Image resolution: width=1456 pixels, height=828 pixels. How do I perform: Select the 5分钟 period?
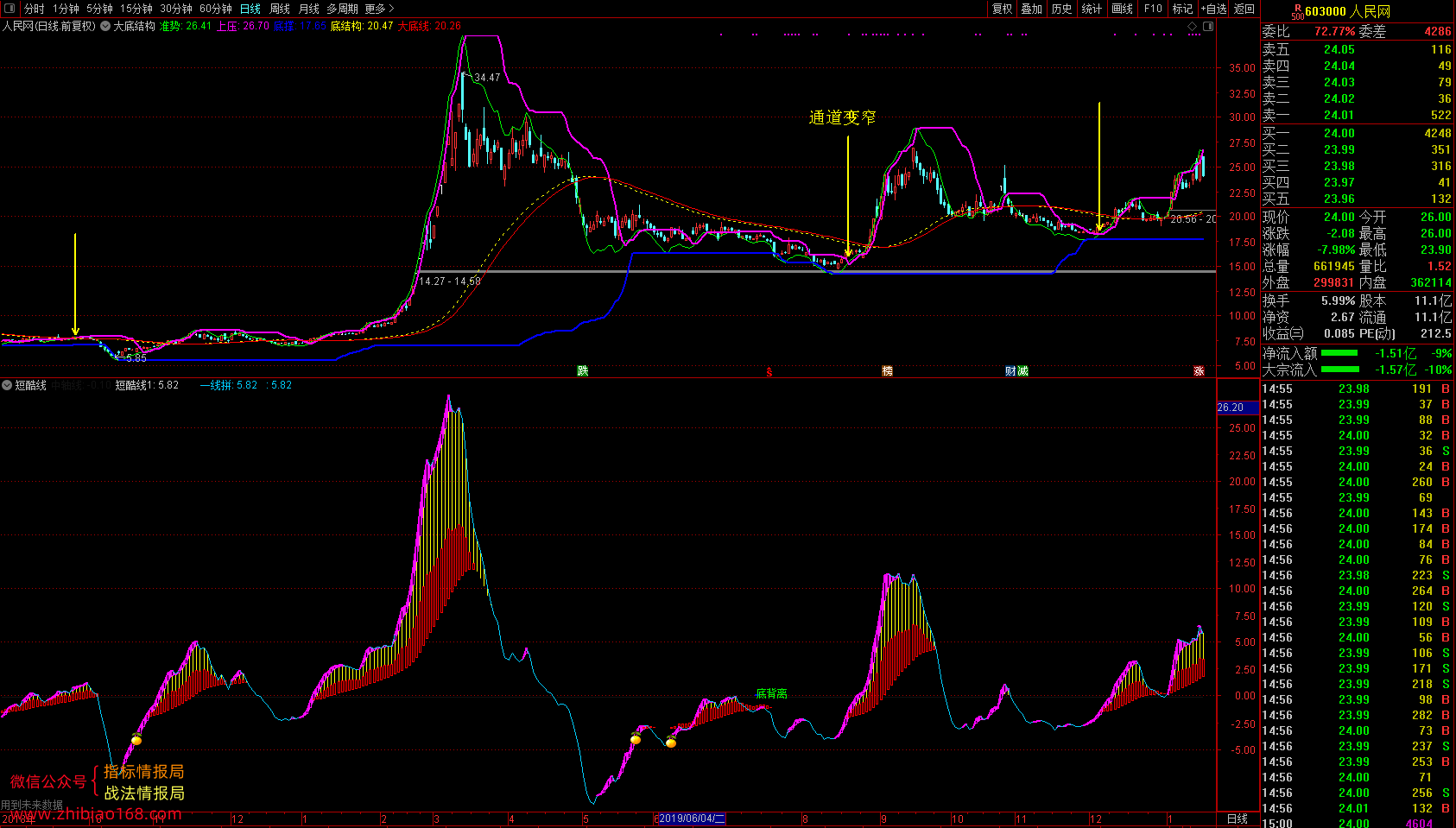click(99, 9)
